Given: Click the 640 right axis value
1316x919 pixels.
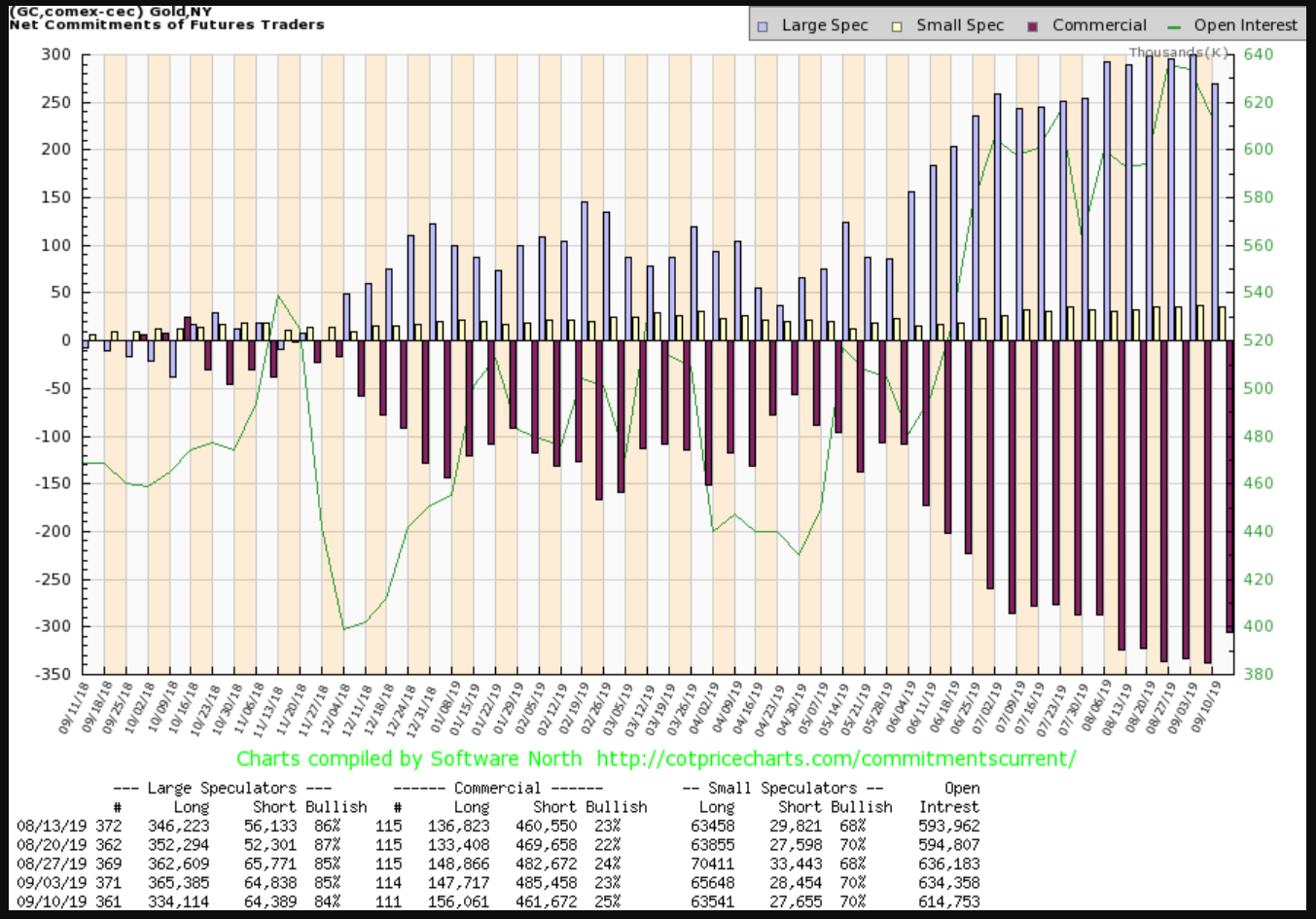Looking at the screenshot, I should click(x=1258, y=54).
